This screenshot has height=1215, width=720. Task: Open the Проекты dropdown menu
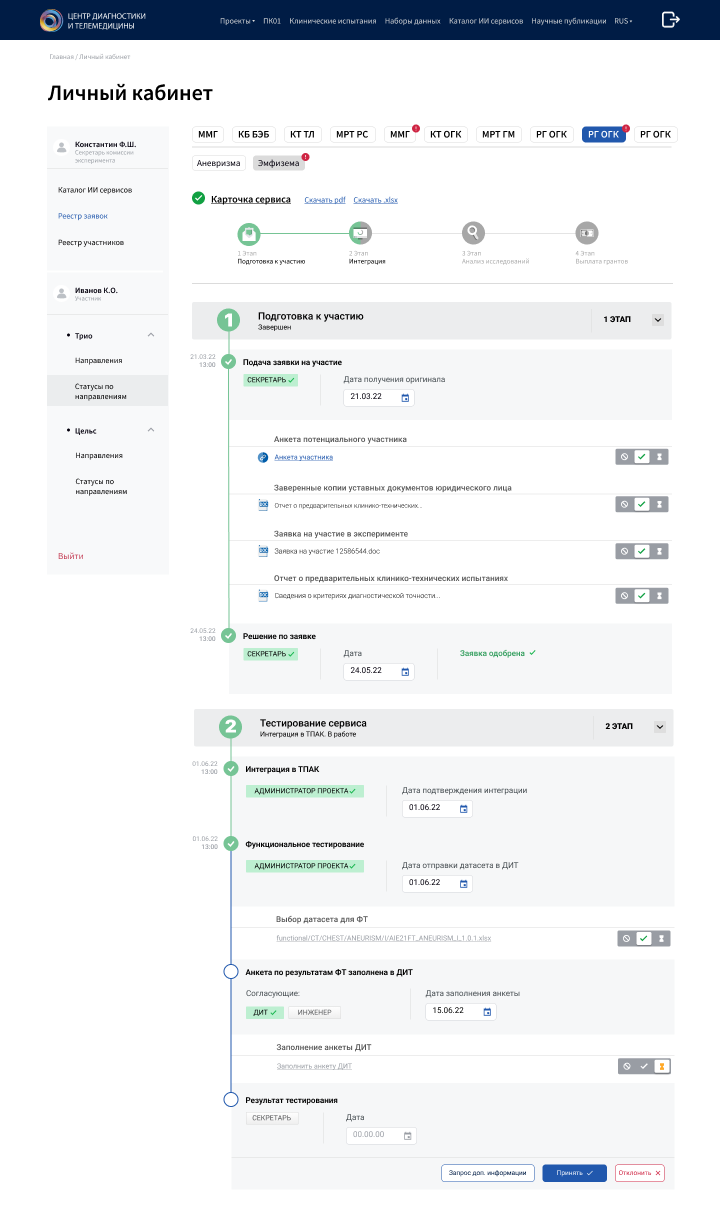(237, 21)
